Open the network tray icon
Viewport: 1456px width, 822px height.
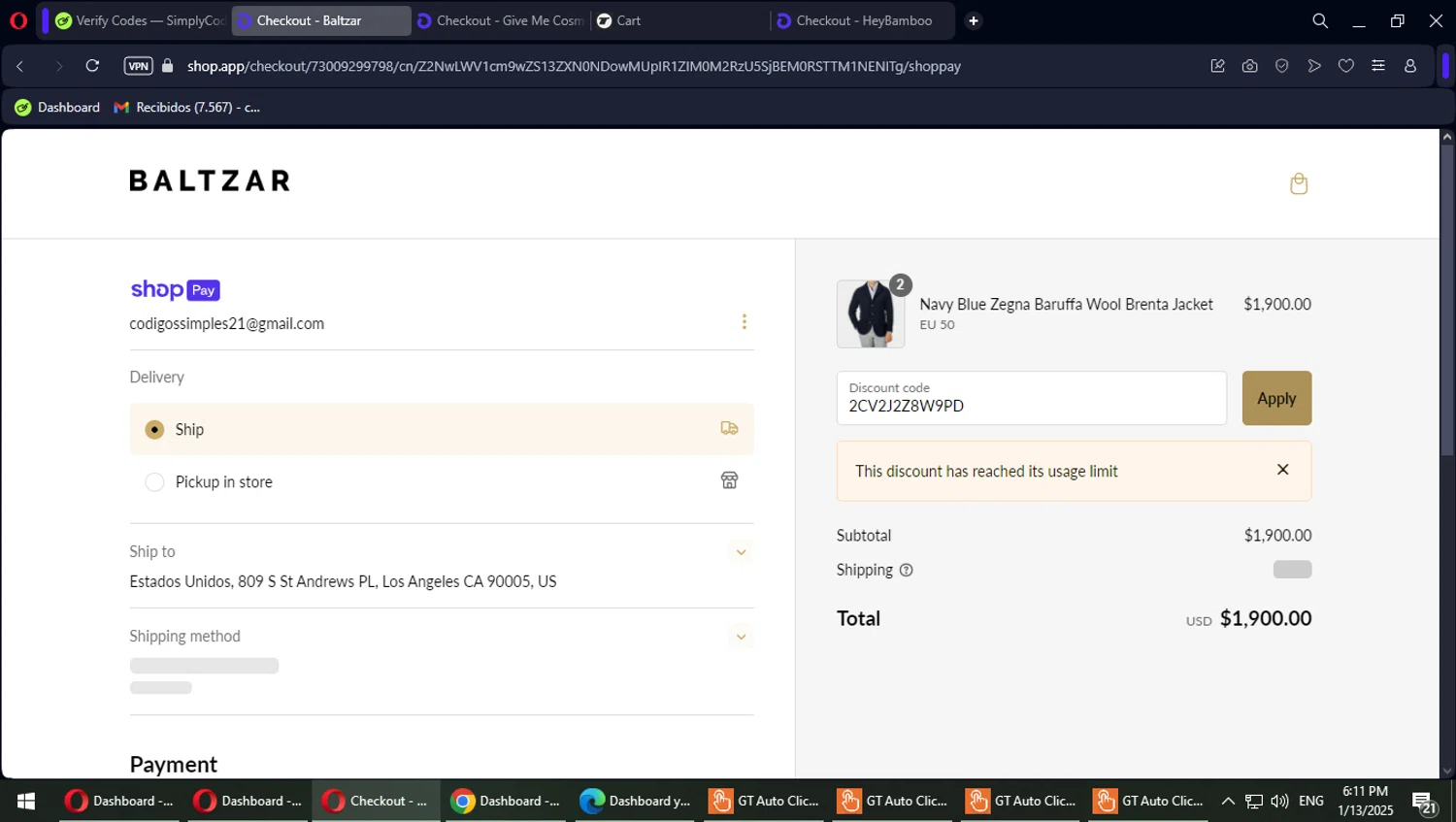point(1254,801)
